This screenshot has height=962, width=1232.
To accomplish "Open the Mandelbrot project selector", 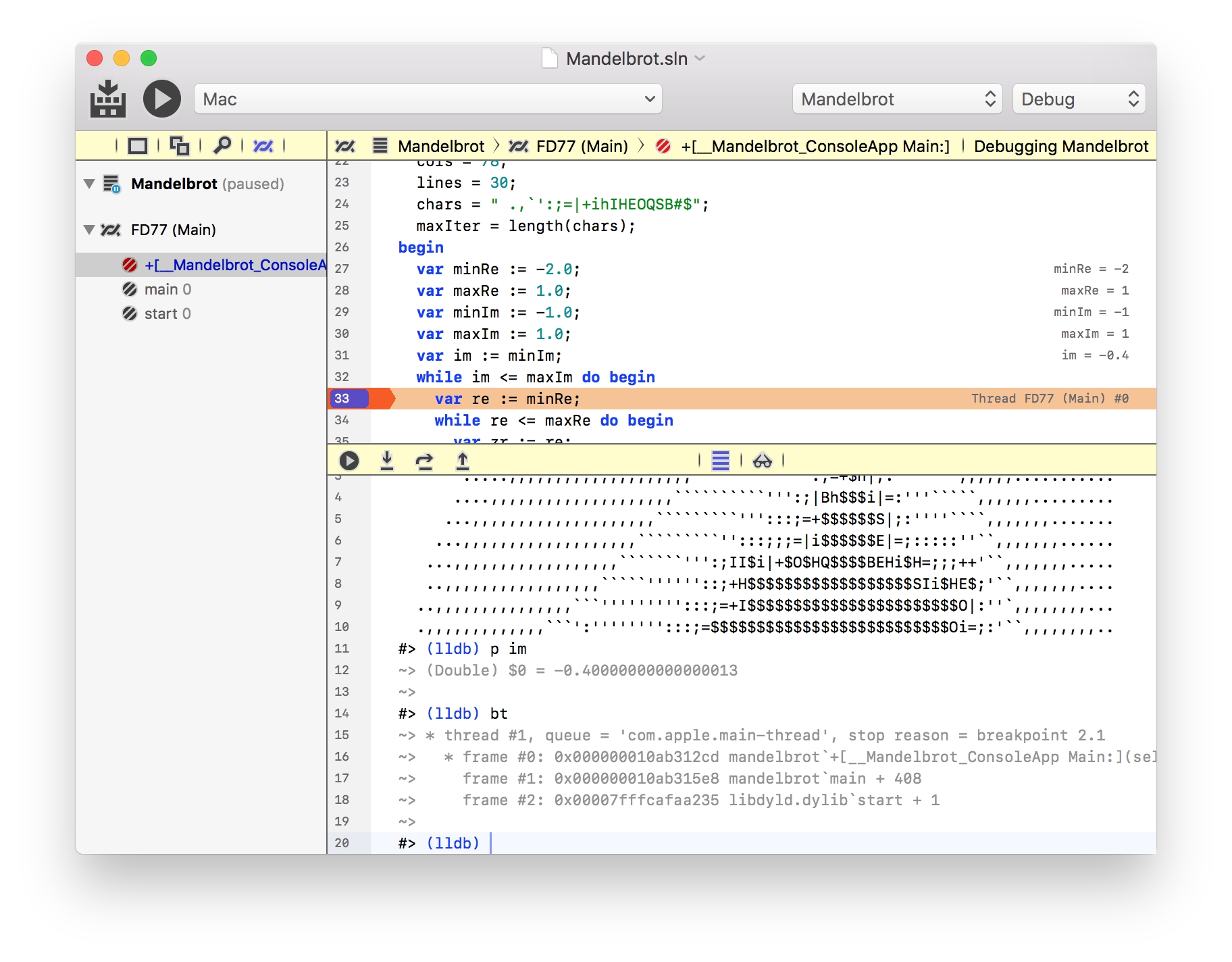I will pyautogui.click(x=897, y=99).
